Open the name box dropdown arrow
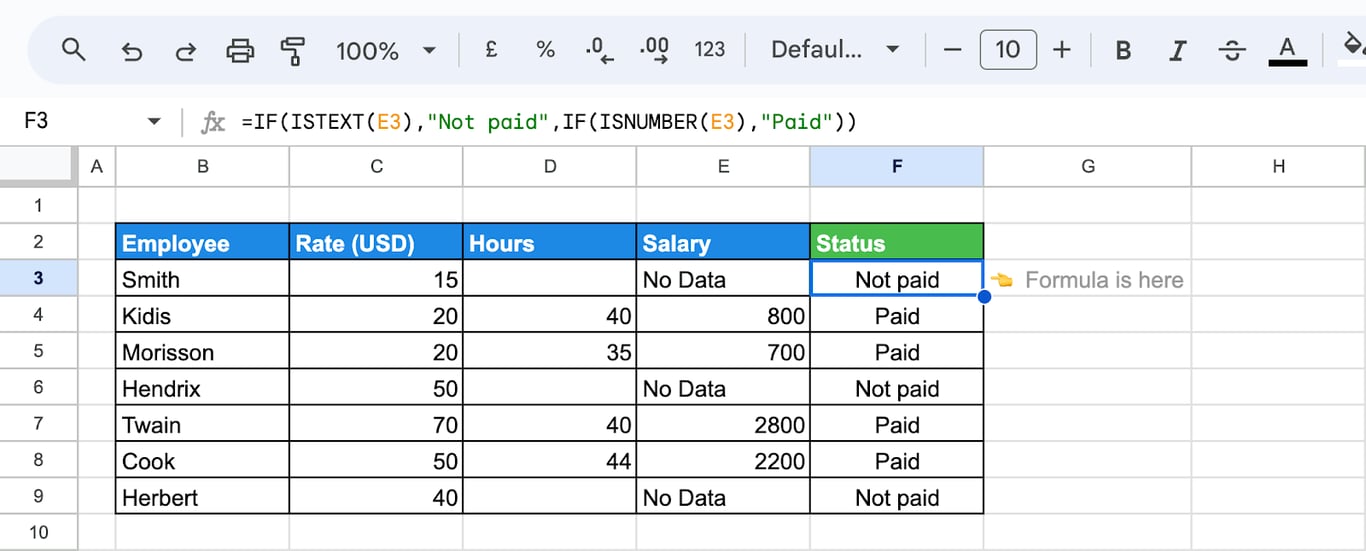Image resolution: width=1366 pixels, height=551 pixels. pos(154,122)
